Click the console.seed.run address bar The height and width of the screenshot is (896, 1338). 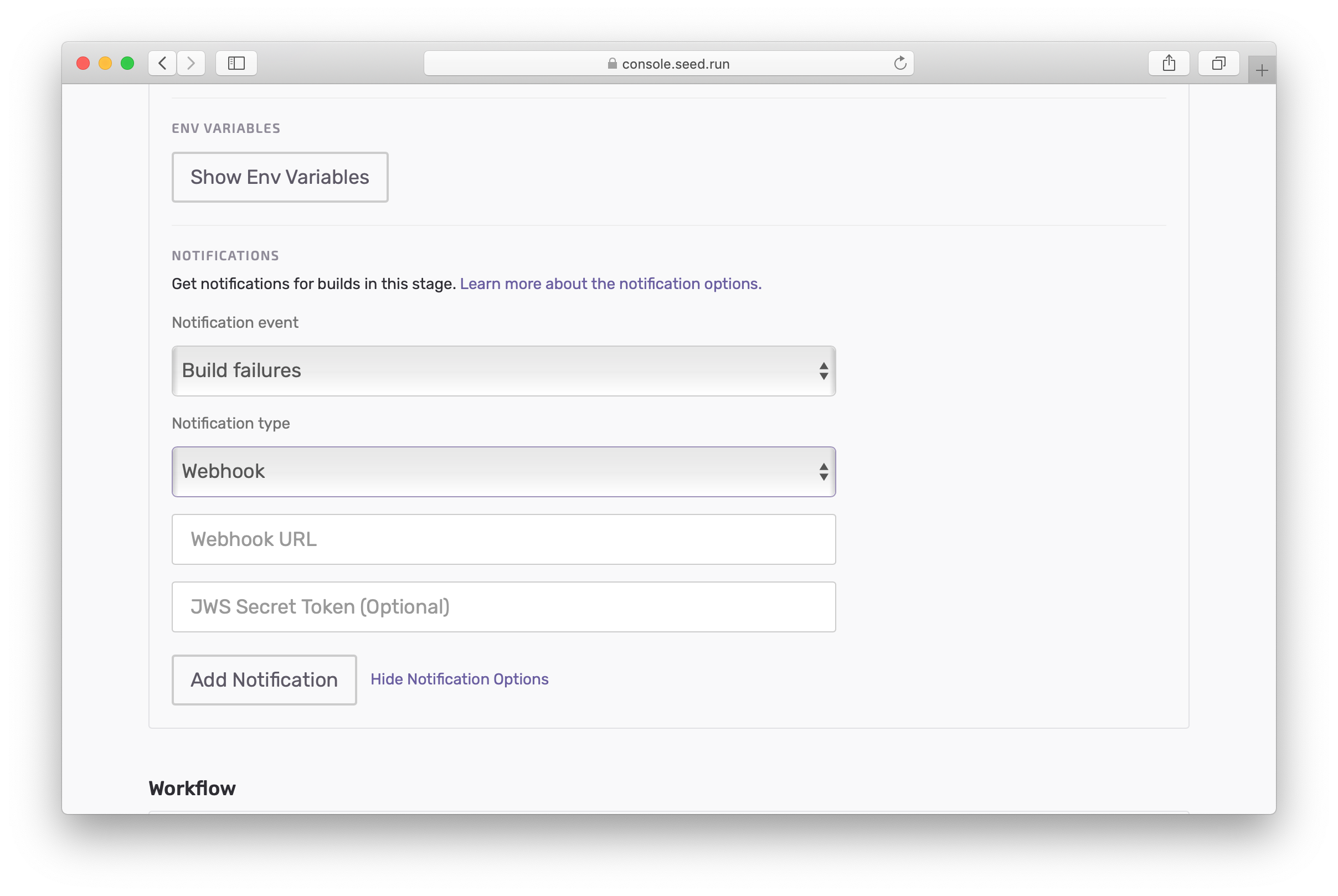pos(670,64)
